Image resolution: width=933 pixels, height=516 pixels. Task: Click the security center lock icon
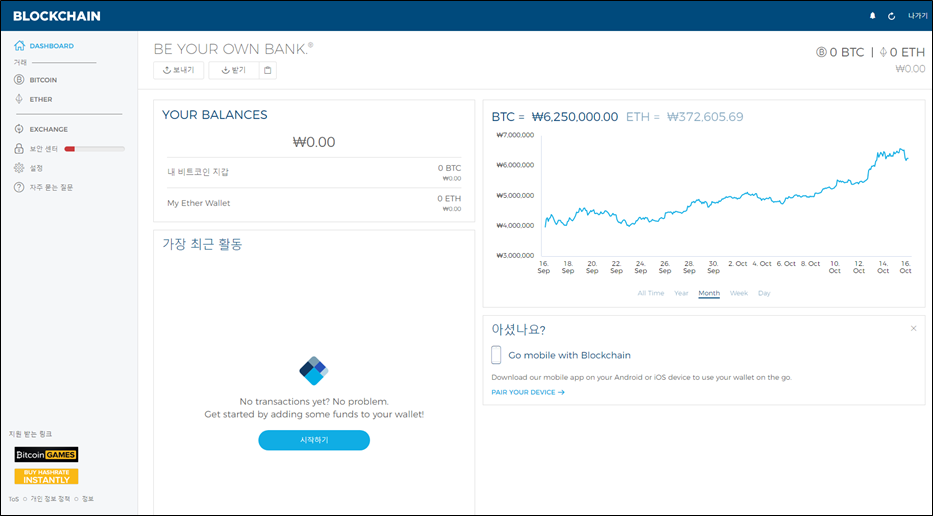pyautogui.click(x=19, y=149)
